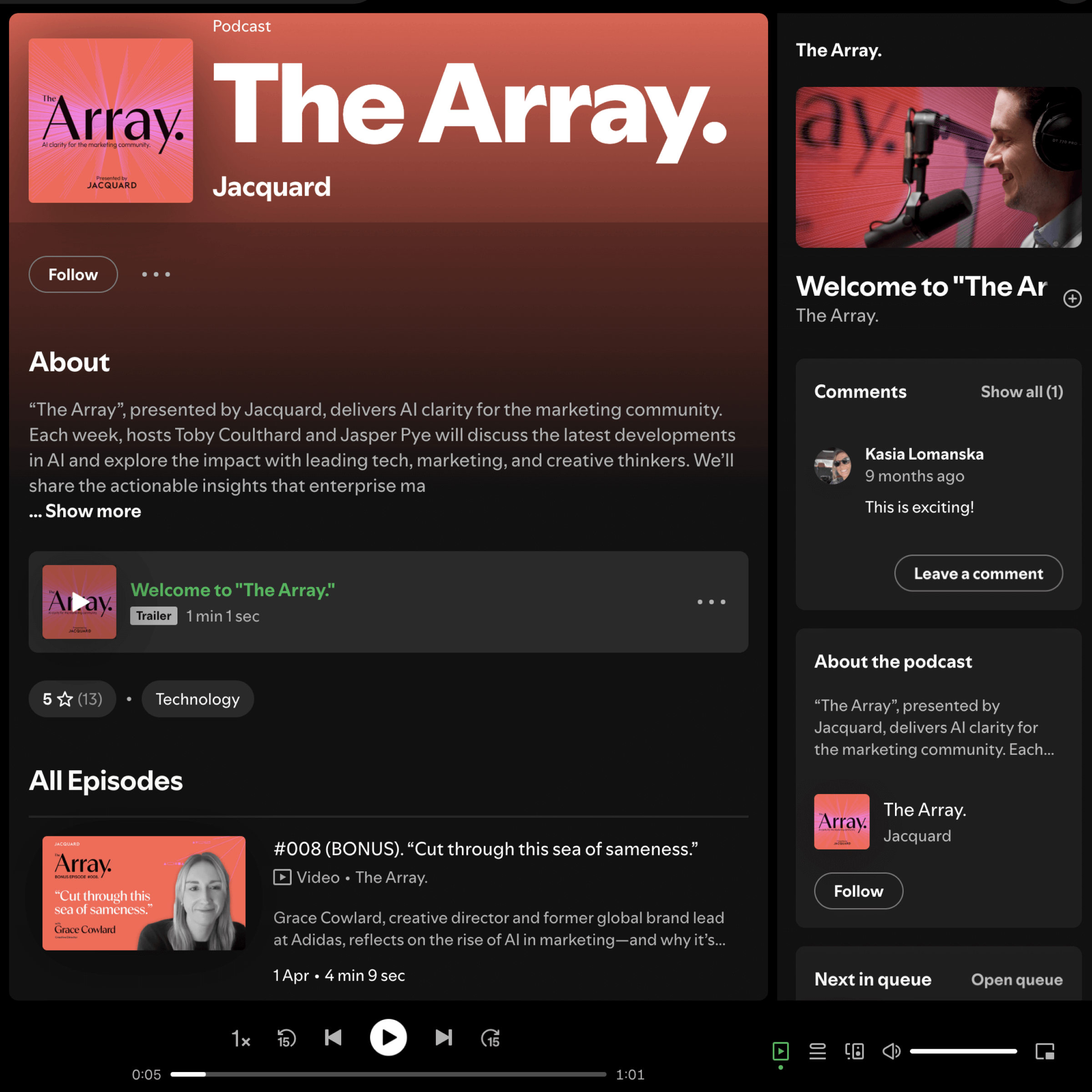1092x1092 pixels.
Task: Open the miniplayer
Action: coord(1045,1052)
